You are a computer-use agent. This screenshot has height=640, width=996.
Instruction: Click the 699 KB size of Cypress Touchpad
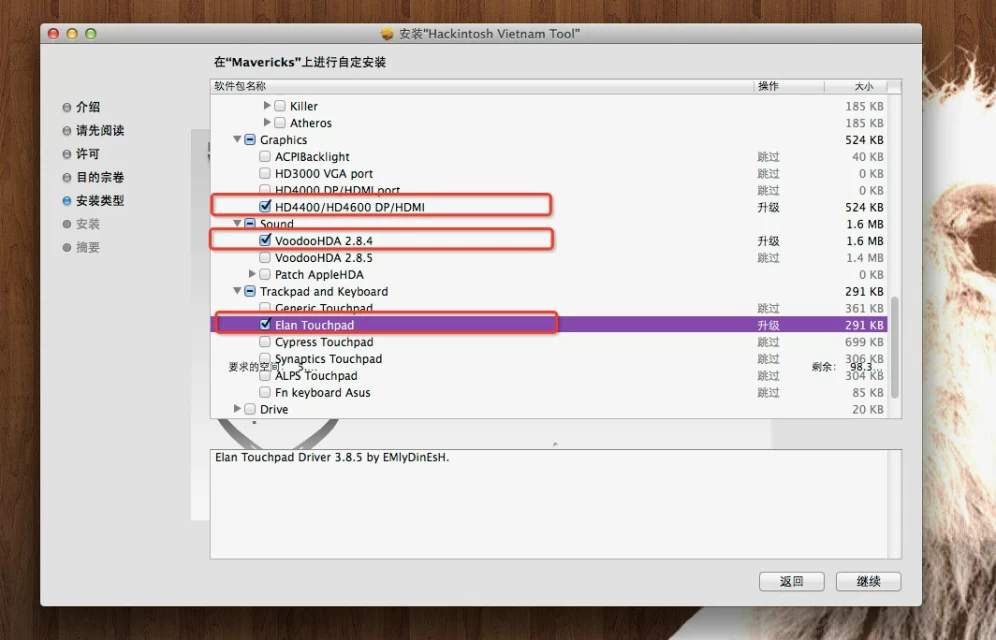pyautogui.click(x=864, y=342)
